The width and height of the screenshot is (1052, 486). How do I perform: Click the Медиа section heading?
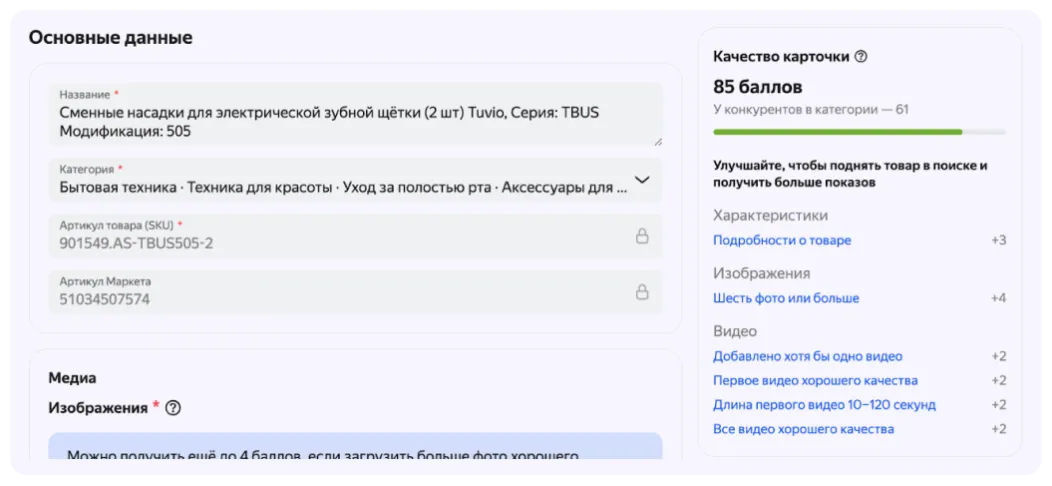(x=72, y=378)
